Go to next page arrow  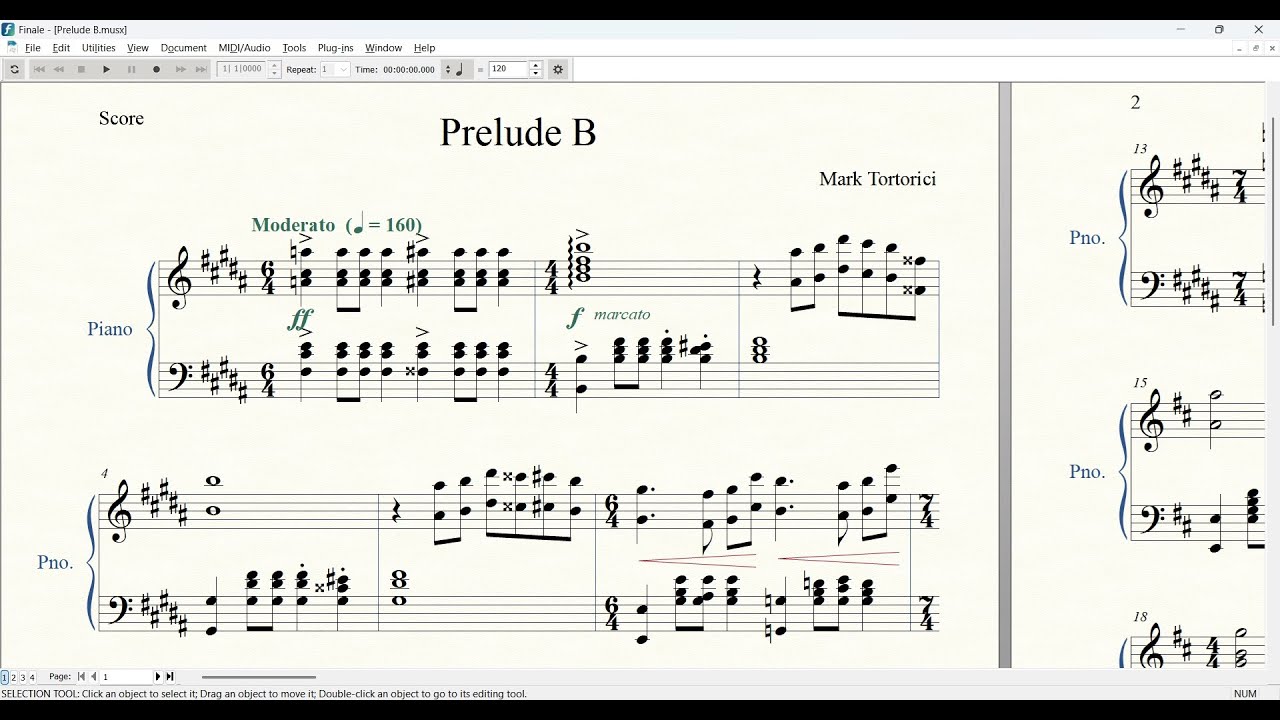click(158, 677)
